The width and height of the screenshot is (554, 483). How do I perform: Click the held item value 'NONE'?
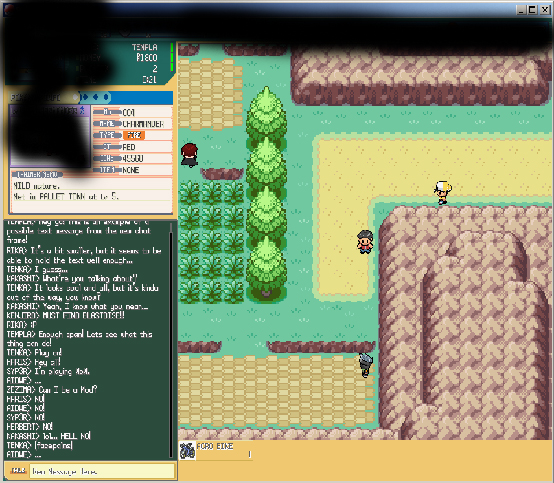coord(130,170)
